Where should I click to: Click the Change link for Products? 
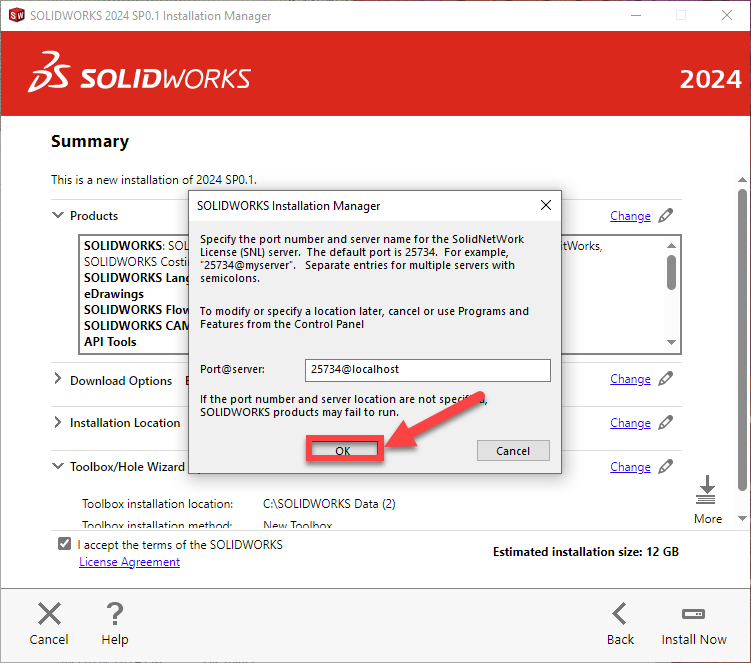pos(630,216)
